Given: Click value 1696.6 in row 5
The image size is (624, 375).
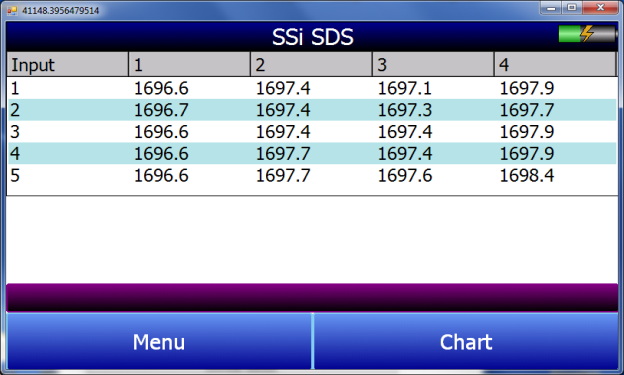Looking at the screenshot, I should [x=161, y=176].
